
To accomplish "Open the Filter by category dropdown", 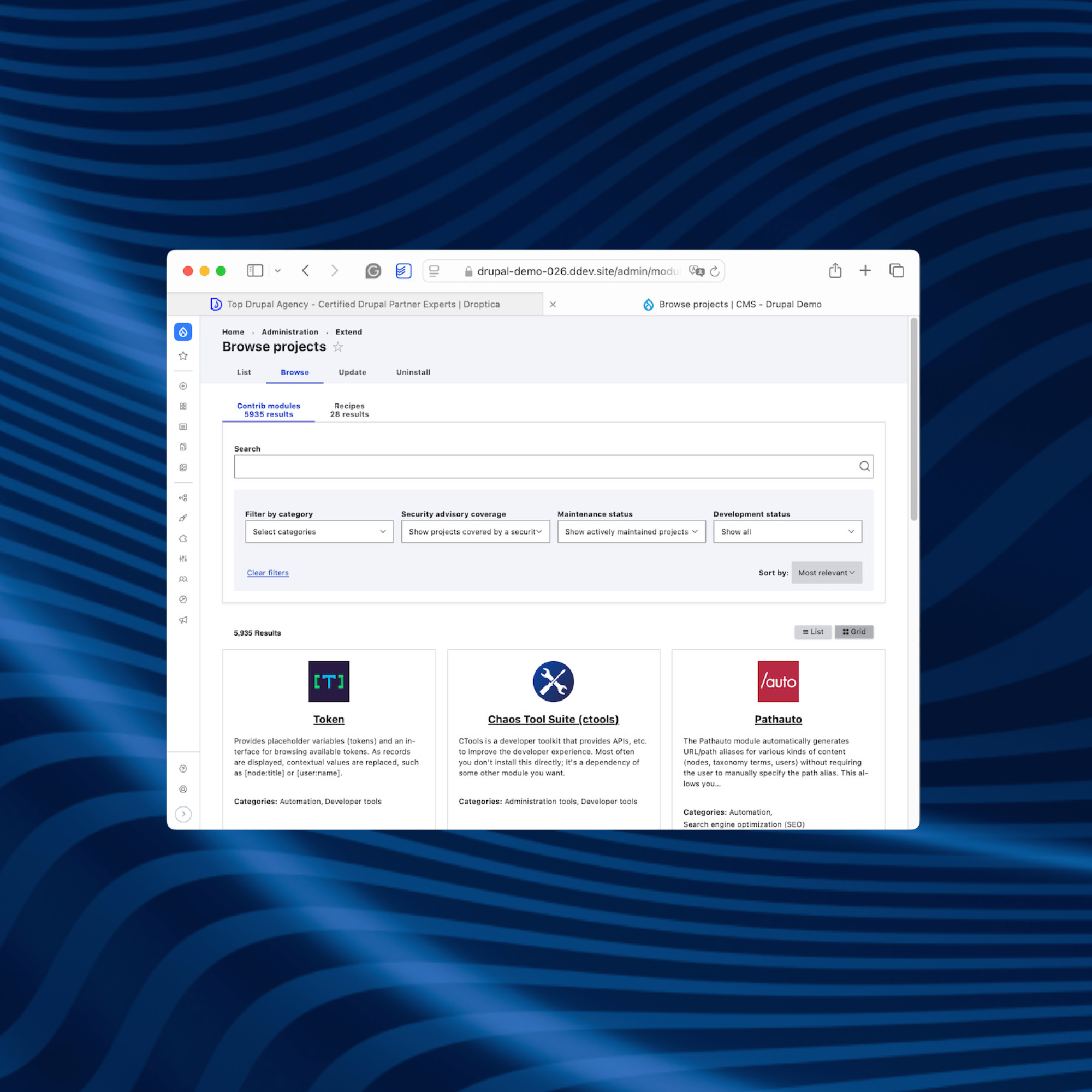I will point(319,532).
